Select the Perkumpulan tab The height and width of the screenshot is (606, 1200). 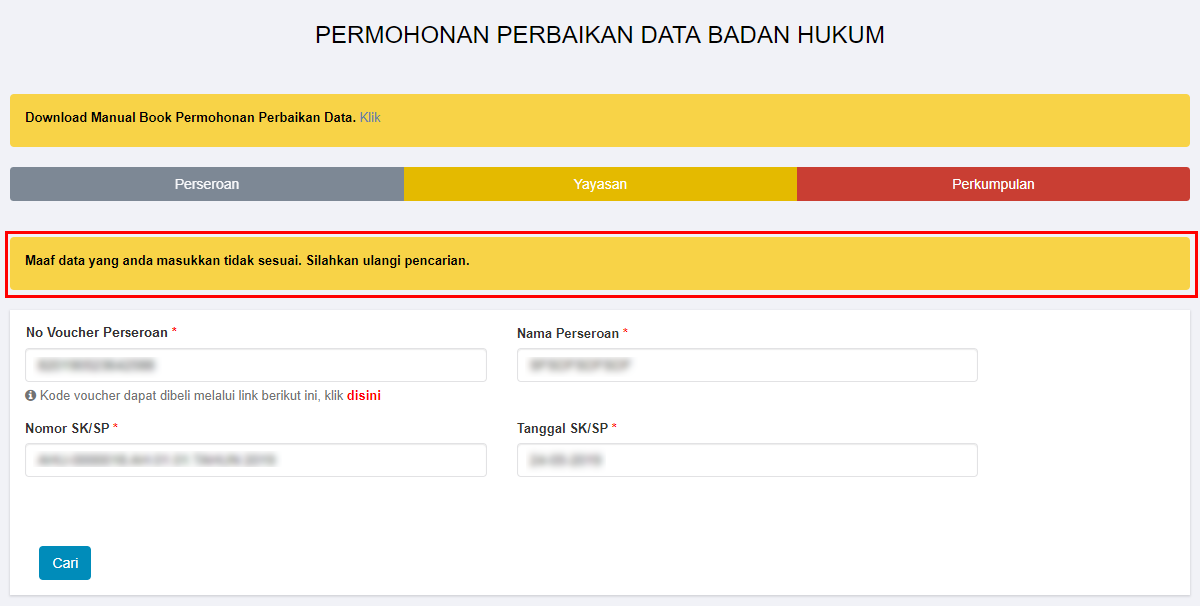(993, 184)
